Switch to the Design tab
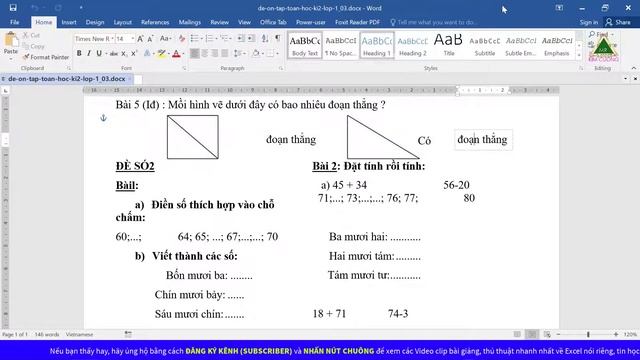The image size is (640, 360). pos(95,22)
